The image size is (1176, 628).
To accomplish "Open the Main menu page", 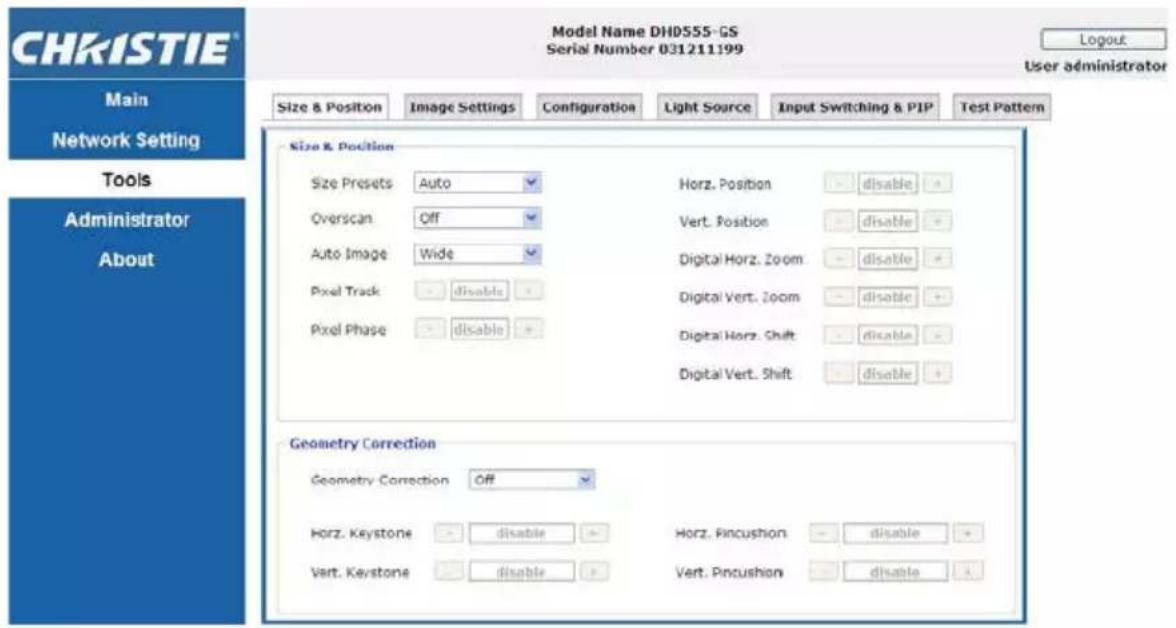I will click(126, 100).
